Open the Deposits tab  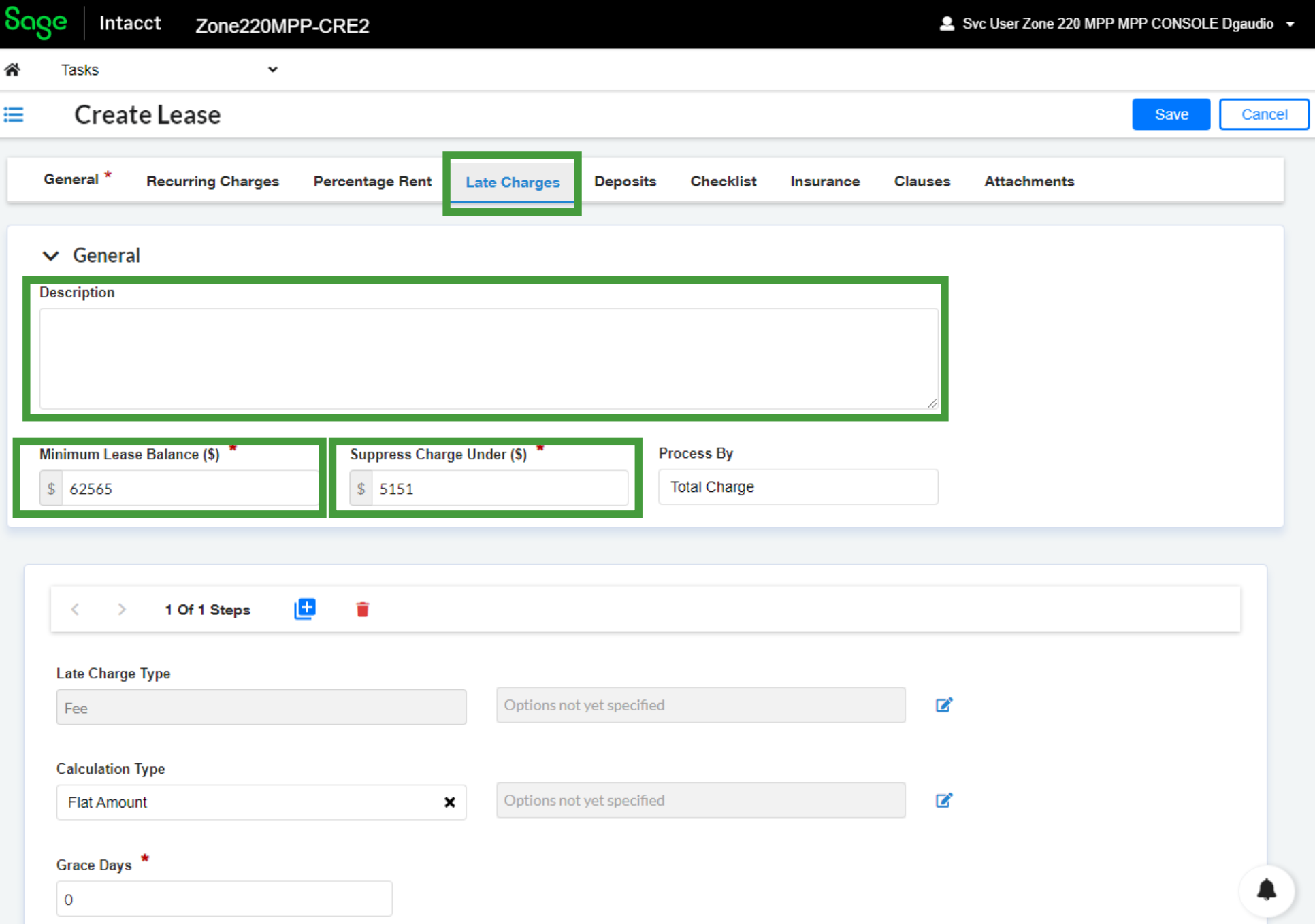coord(625,182)
